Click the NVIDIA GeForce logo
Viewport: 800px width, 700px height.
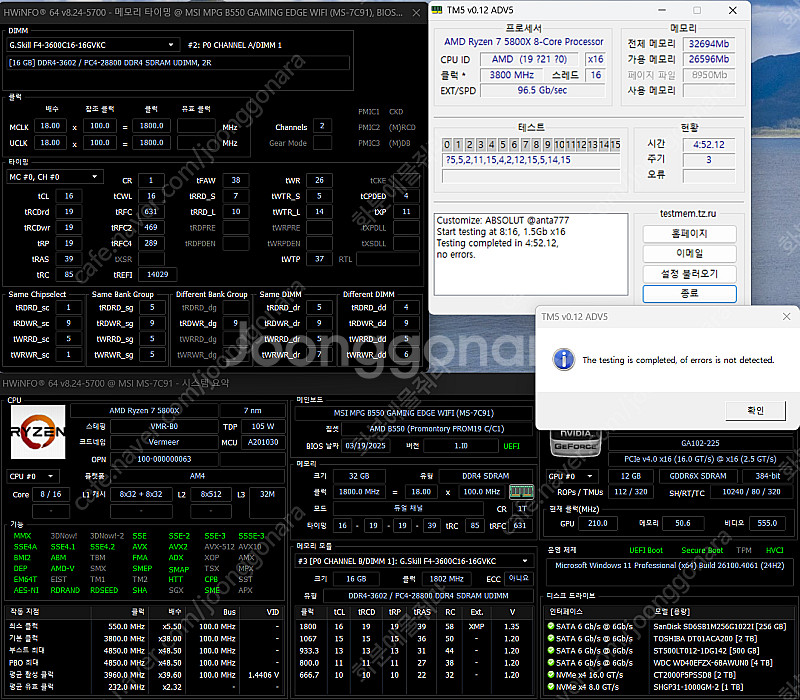575,442
